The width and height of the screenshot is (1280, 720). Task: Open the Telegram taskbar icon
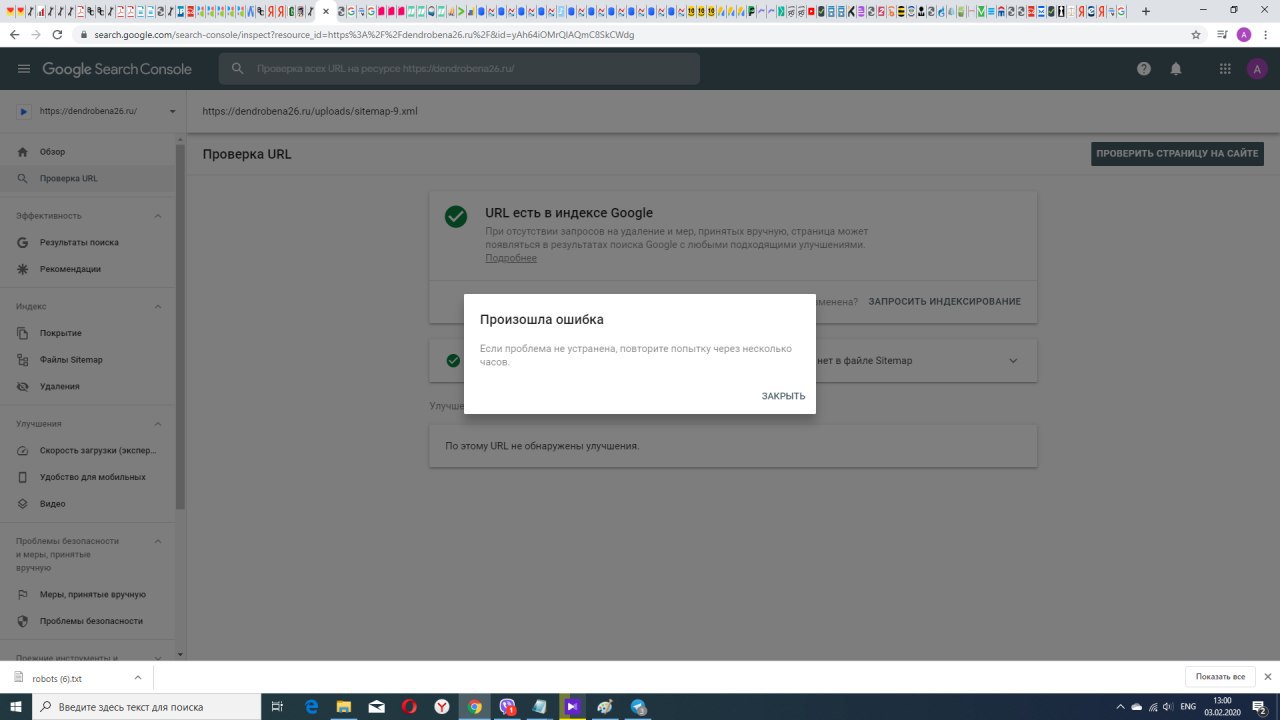(638, 707)
